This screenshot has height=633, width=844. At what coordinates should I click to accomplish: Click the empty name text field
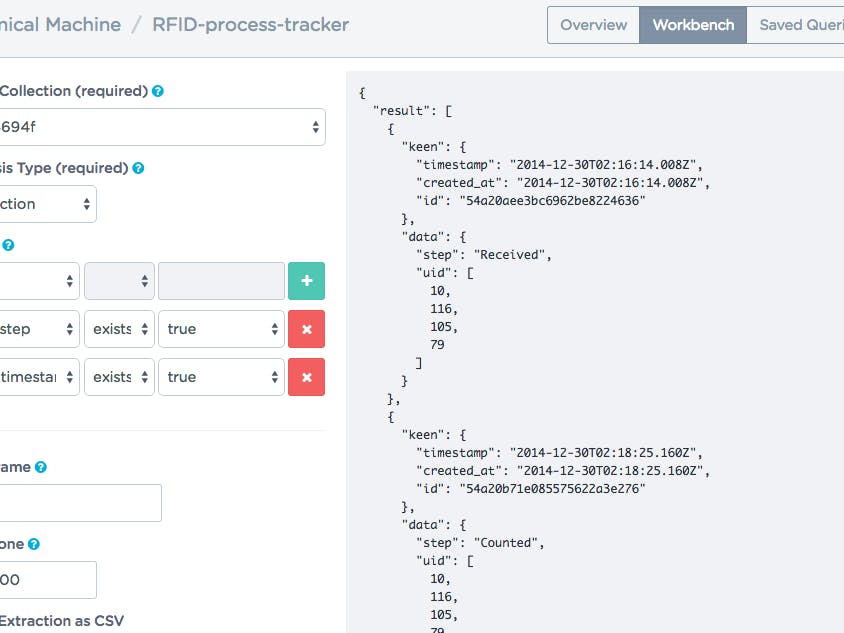(81, 503)
